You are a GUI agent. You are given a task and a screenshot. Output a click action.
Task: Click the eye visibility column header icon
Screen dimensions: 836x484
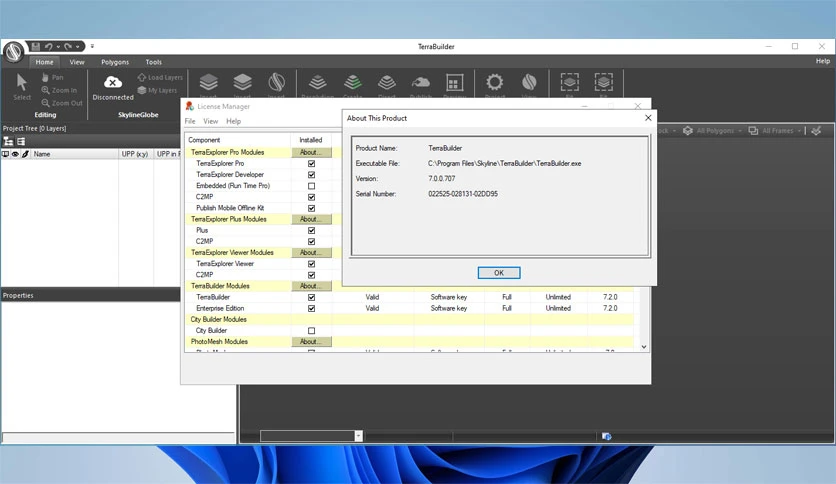tap(15, 154)
